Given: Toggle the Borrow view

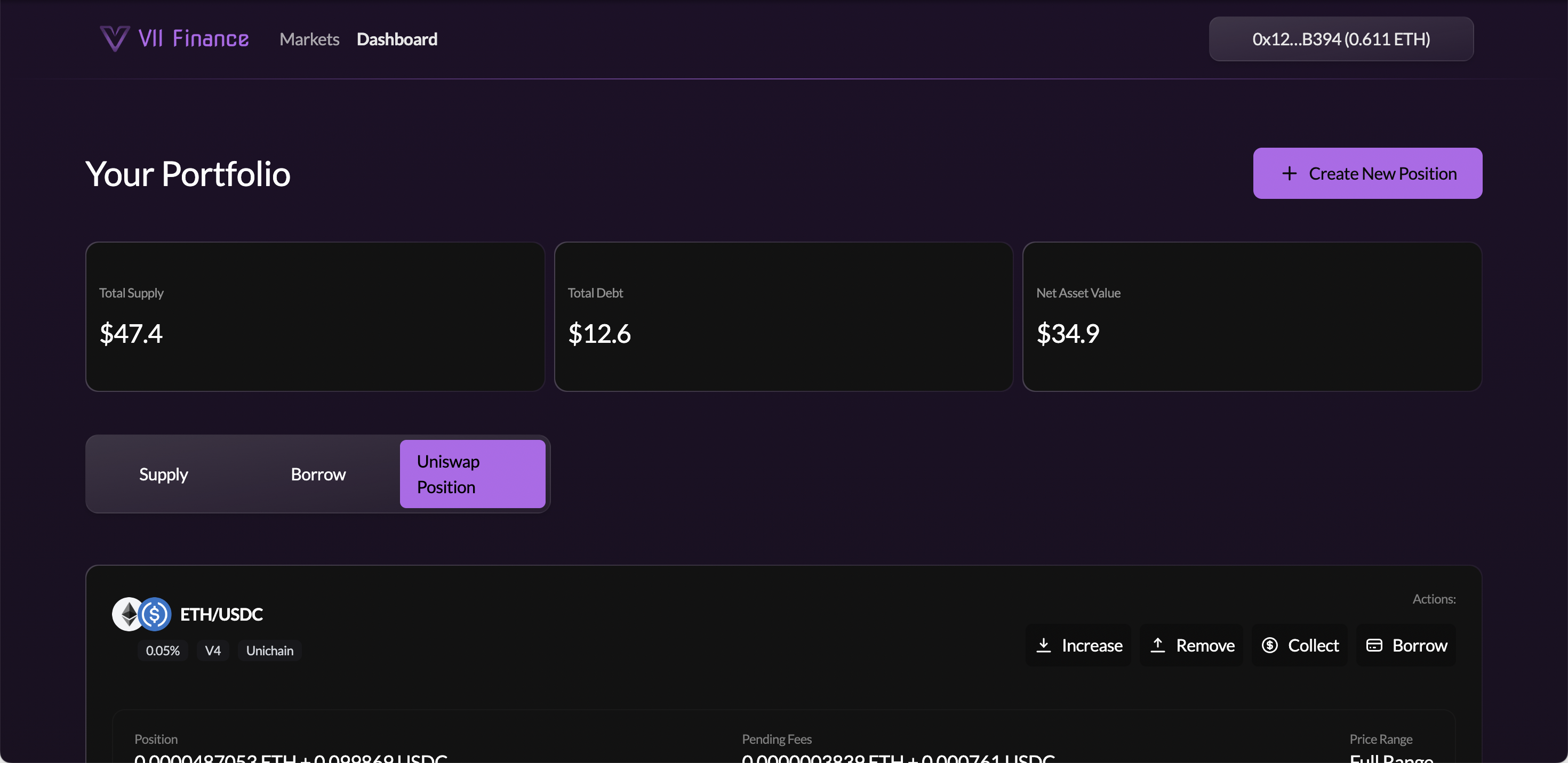Looking at the screenshot, I should click(318, 474).
